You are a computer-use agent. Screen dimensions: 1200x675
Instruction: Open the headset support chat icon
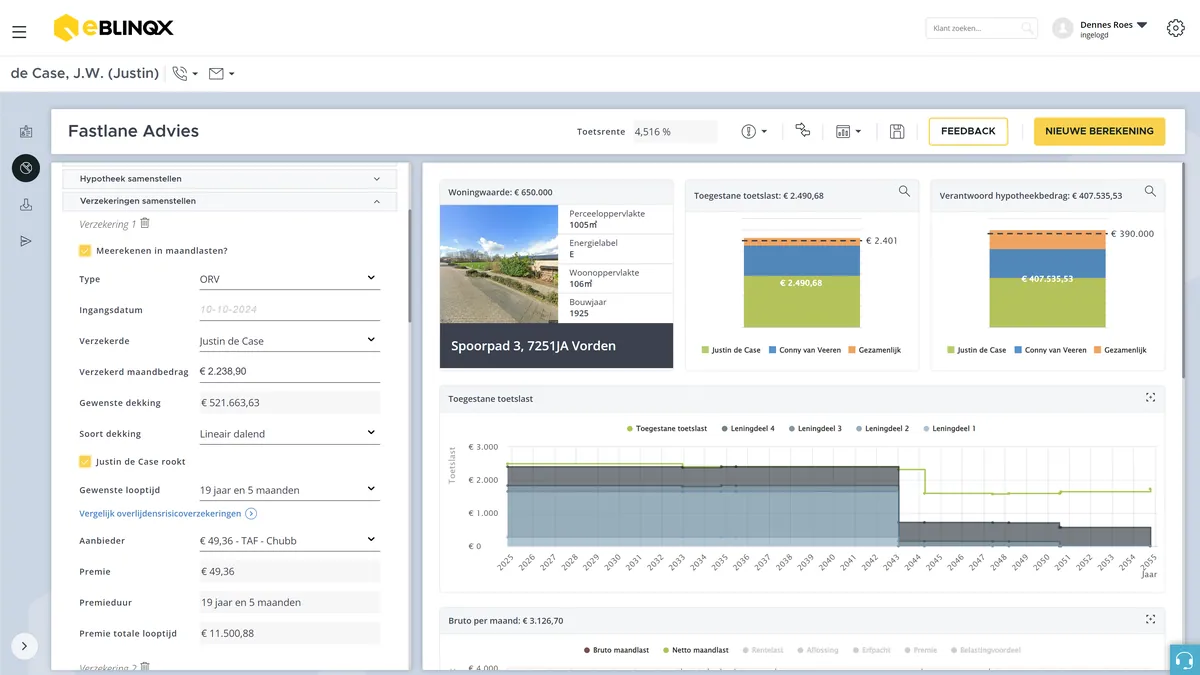1185,660
